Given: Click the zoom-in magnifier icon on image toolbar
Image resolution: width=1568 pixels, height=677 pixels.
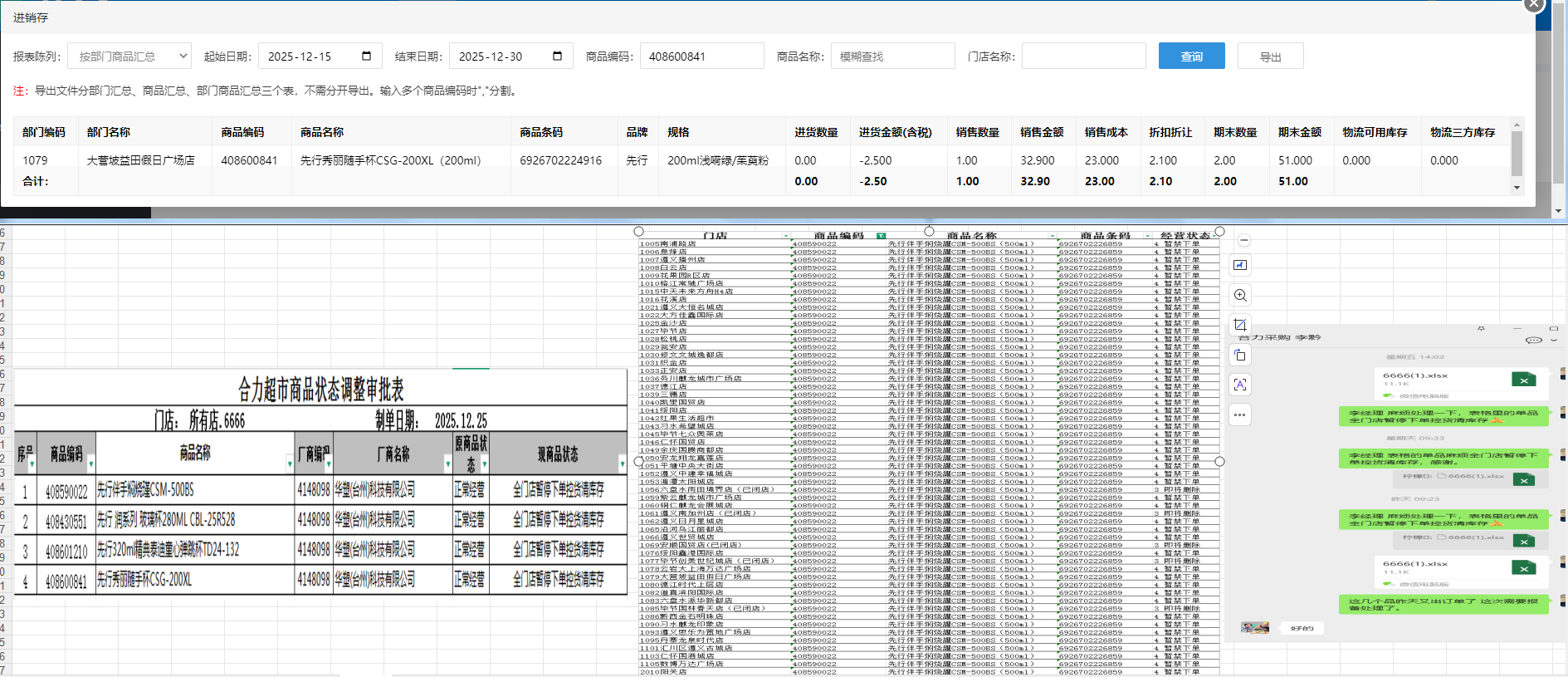Looking at the screenshot, I should pyautogui.click(x=1240, y=296).
